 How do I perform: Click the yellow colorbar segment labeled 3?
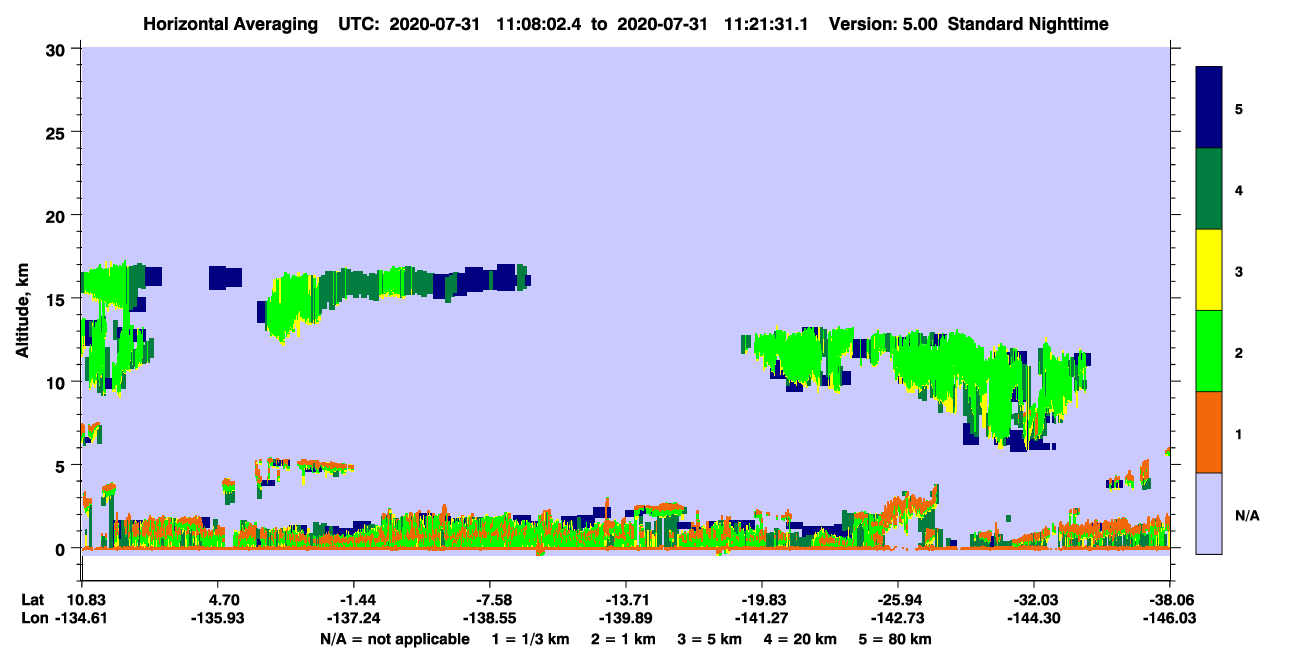pos(1209,269)
